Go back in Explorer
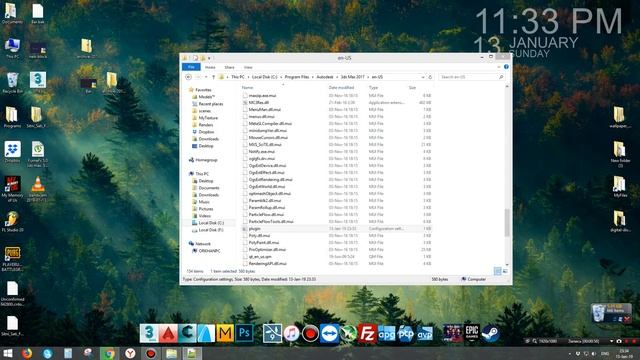This screenshot has width=640, height=360. point(188,77)
